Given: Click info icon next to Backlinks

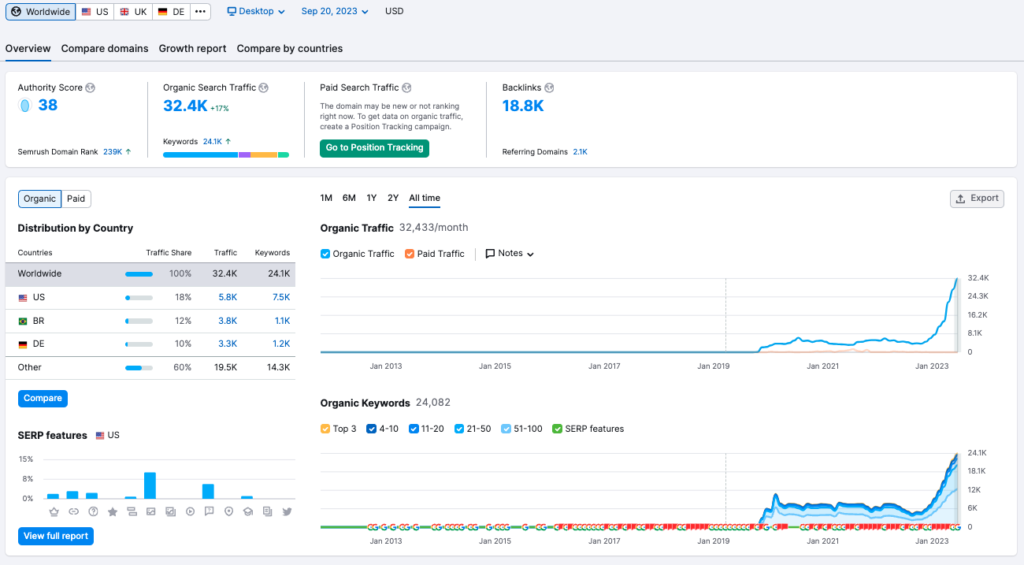Looking at the screenshot, I should 549,88.
